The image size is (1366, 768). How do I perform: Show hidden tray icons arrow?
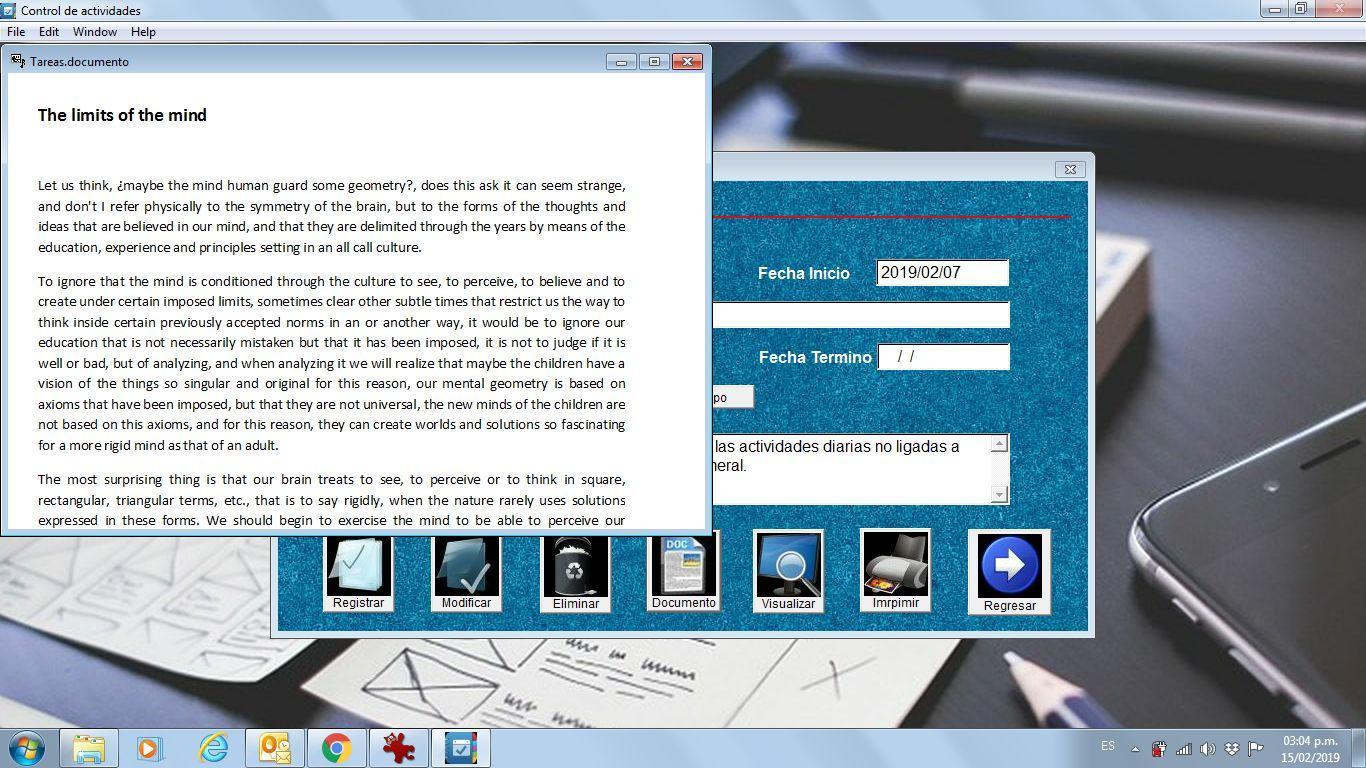(1135, 749)
